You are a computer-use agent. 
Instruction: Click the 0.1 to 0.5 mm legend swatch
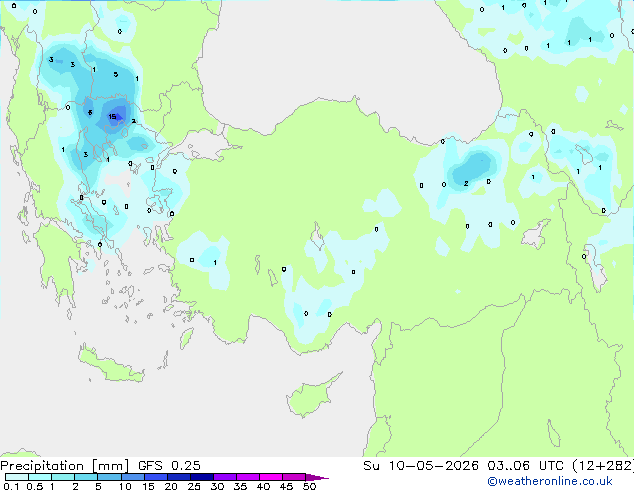point(17,477)
